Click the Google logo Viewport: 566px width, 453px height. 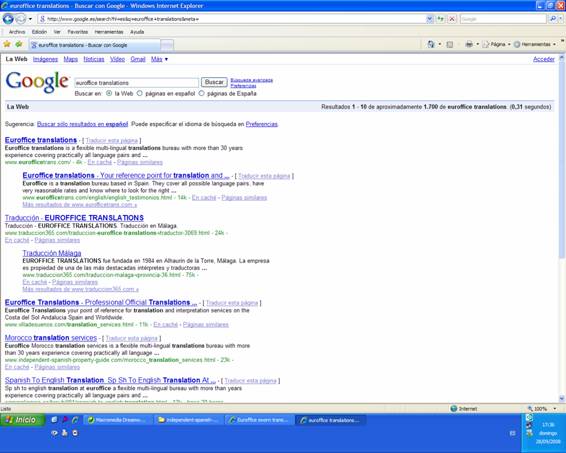click(x=37, y=82)
